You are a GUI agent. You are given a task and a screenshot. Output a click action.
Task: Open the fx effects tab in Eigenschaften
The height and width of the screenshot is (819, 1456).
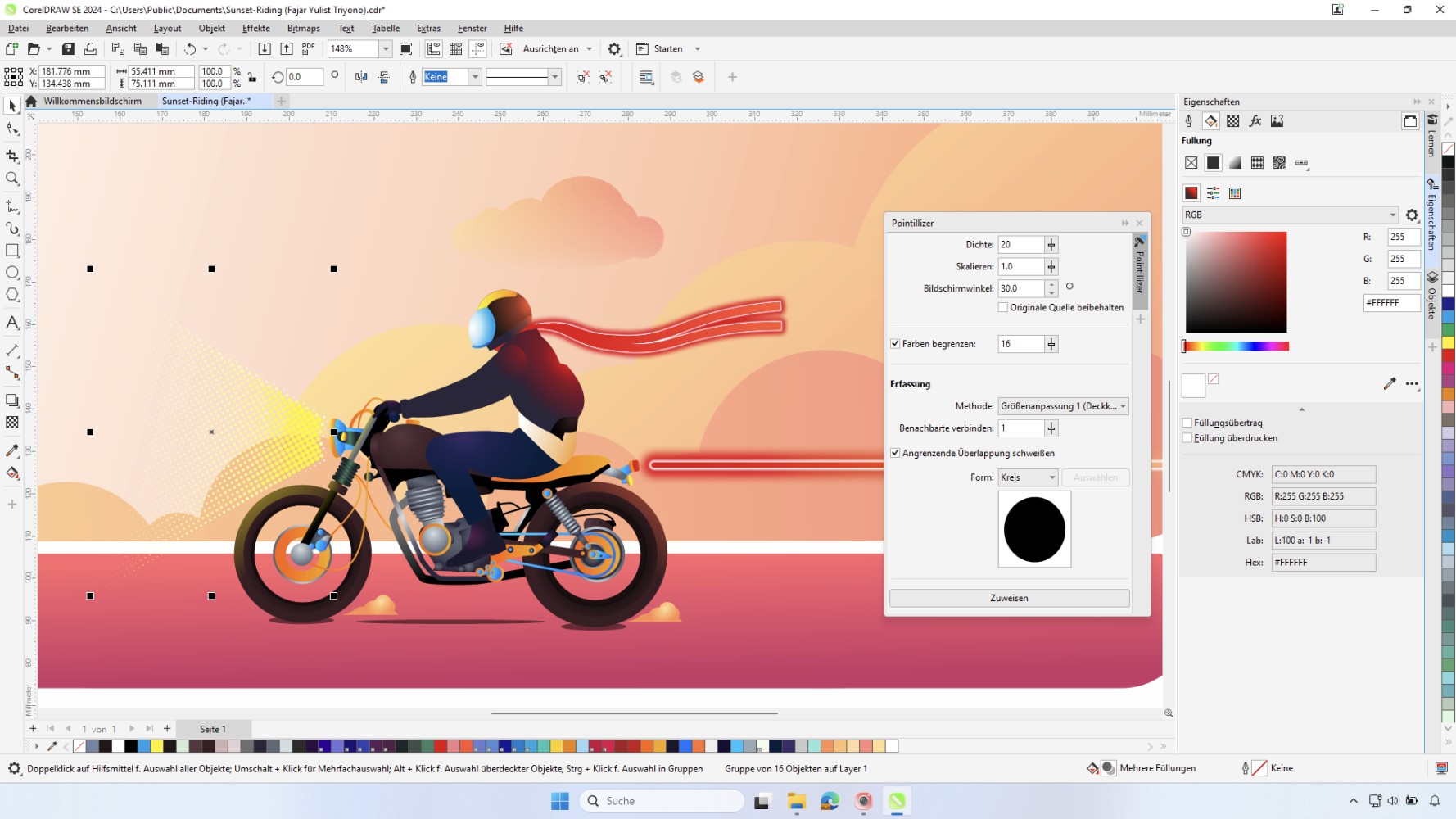[x=1255, y=120]
